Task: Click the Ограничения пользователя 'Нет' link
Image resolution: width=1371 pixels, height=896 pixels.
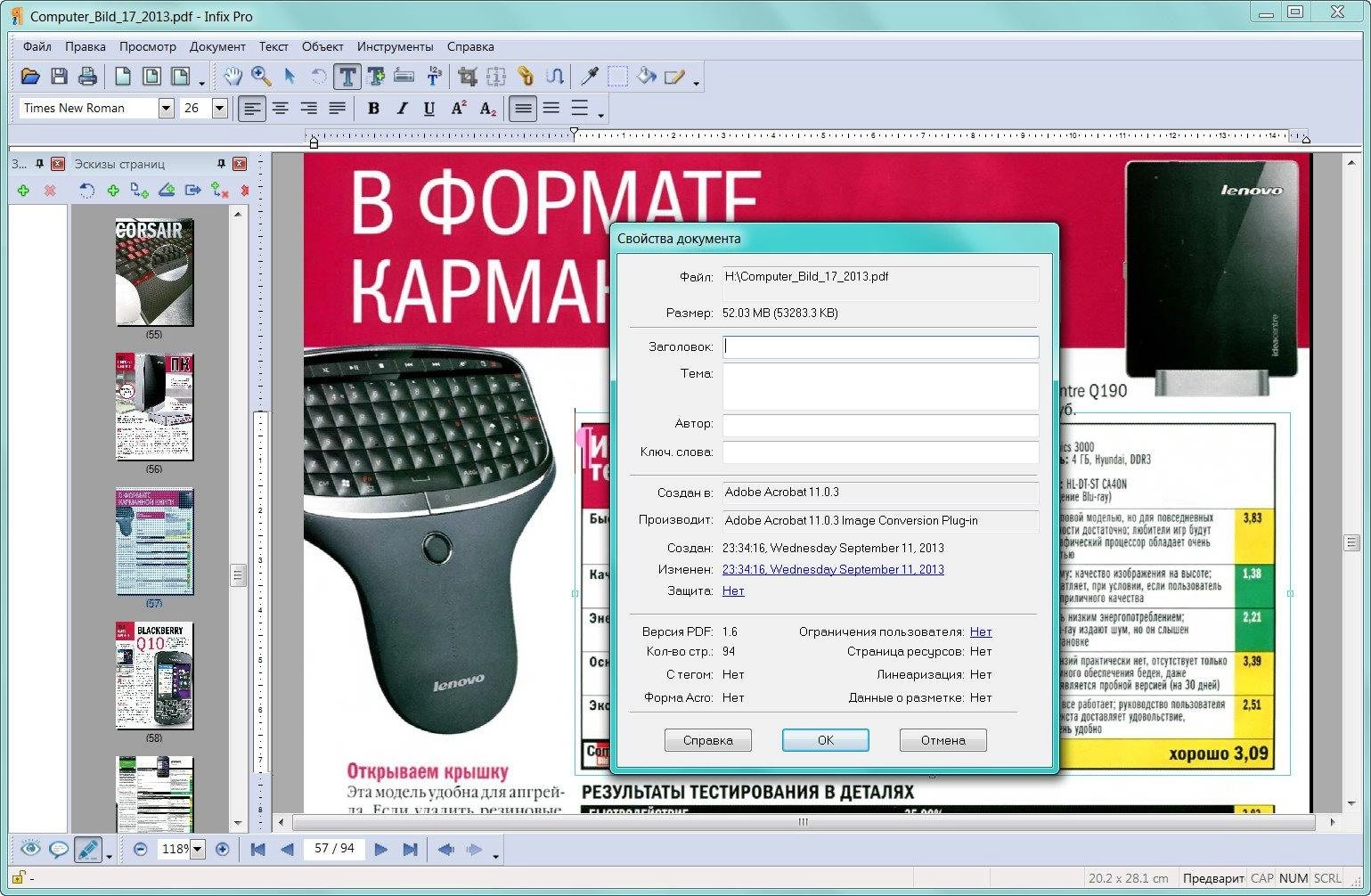Action: 981,631
